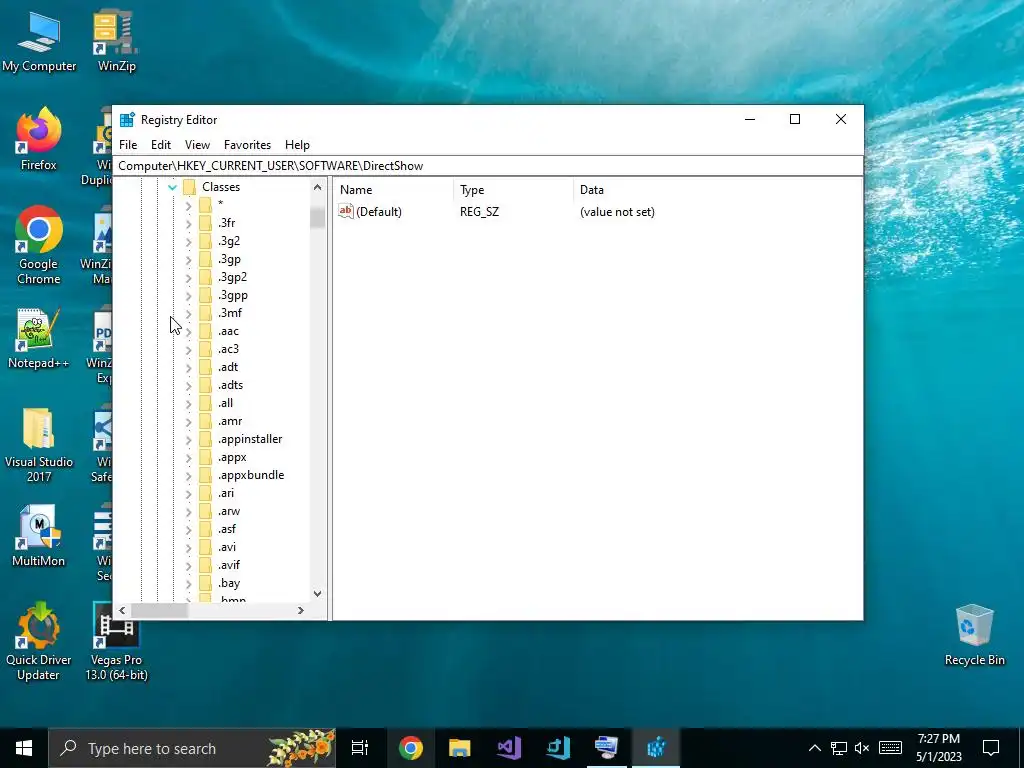Open Chrome from the taskbar
The height and width of the screenshot is (768, 1024).
(x=411, y=748)
